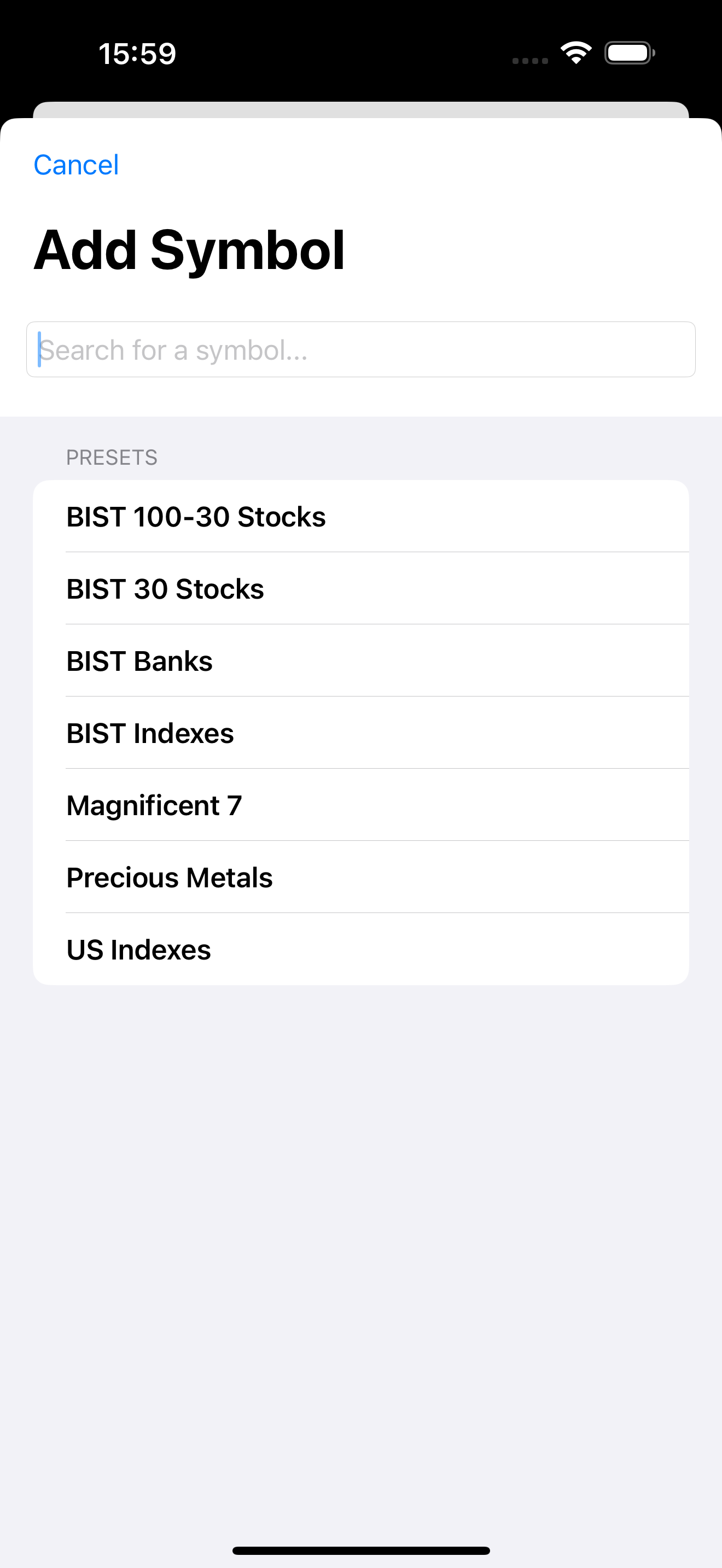Pick the BIST Indexes preset
Screen dimensions: 722x1568
tap(361, 733)
